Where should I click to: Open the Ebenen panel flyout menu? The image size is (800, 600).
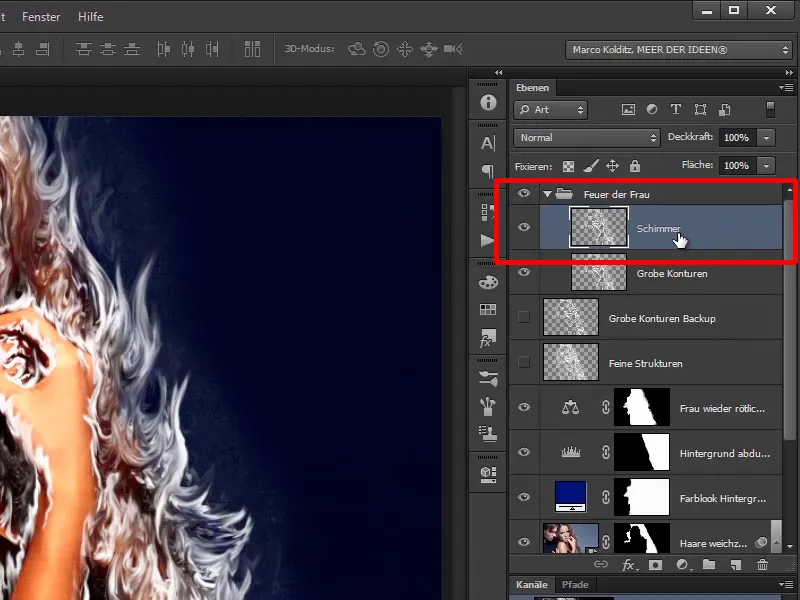pos(786,87)
